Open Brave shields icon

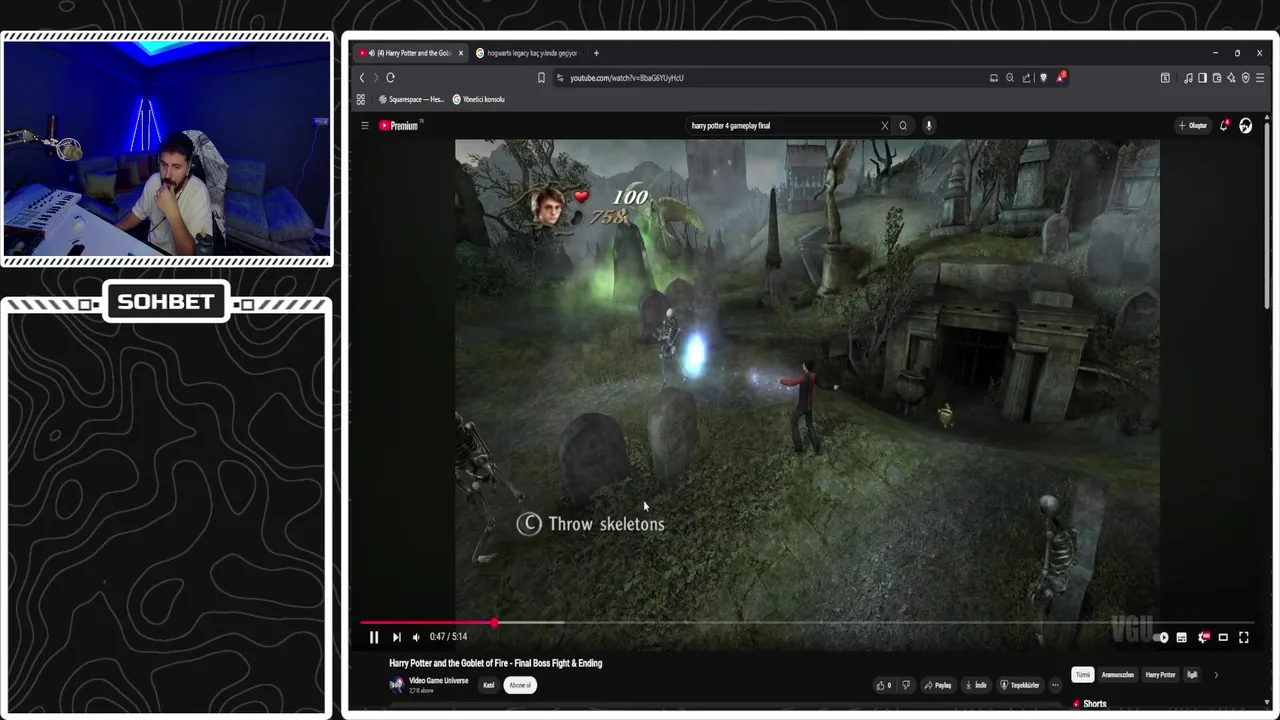click(1043, 78)
